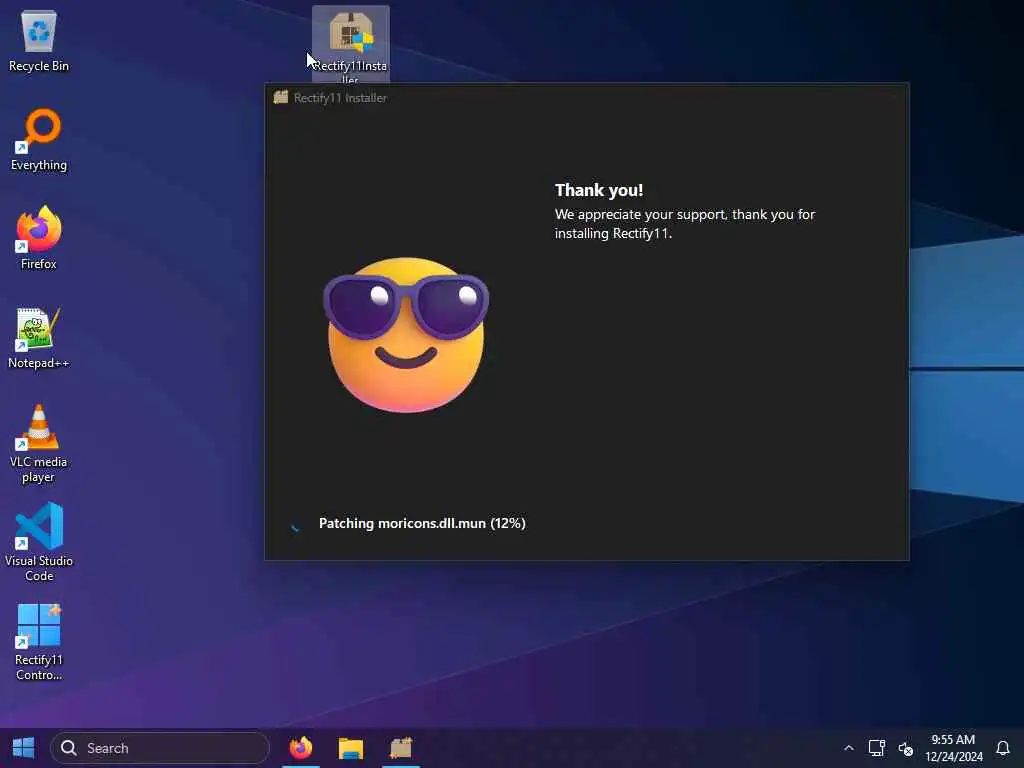Select the Visual Studio Code desktop shortcut
This screenshot has width=1024, height=768.
pyautogui.click(x=39, y=542)
